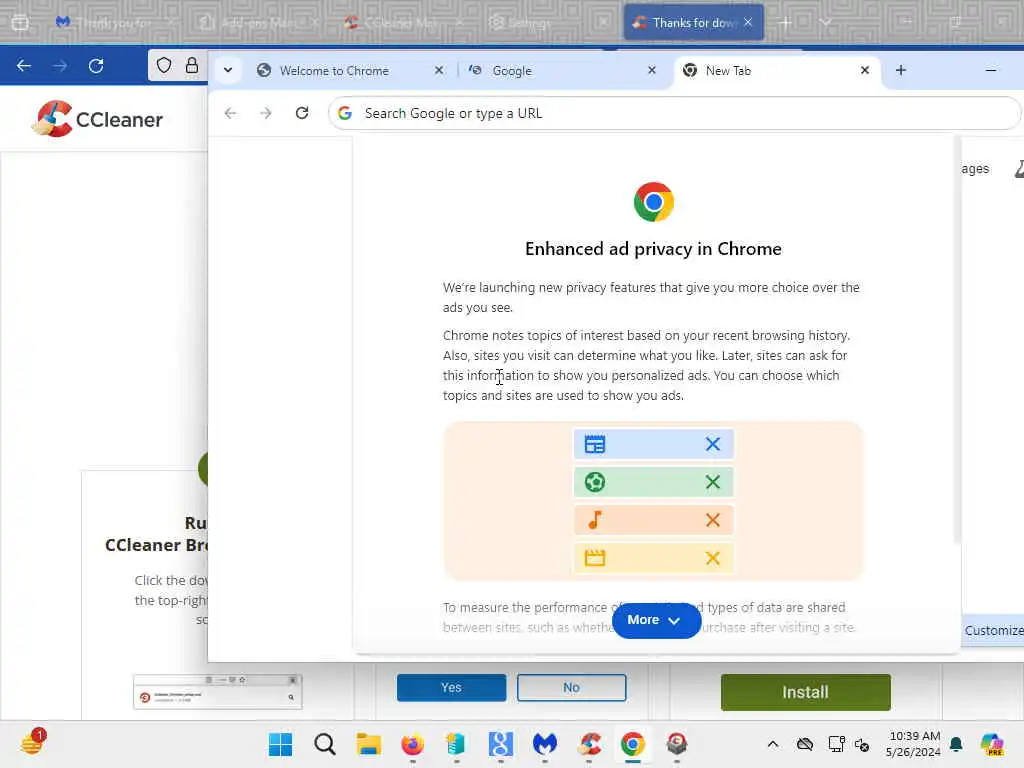Click Chrome's back arrow
This screenshot has width=1024, height=768.
[x=230, y=113]
